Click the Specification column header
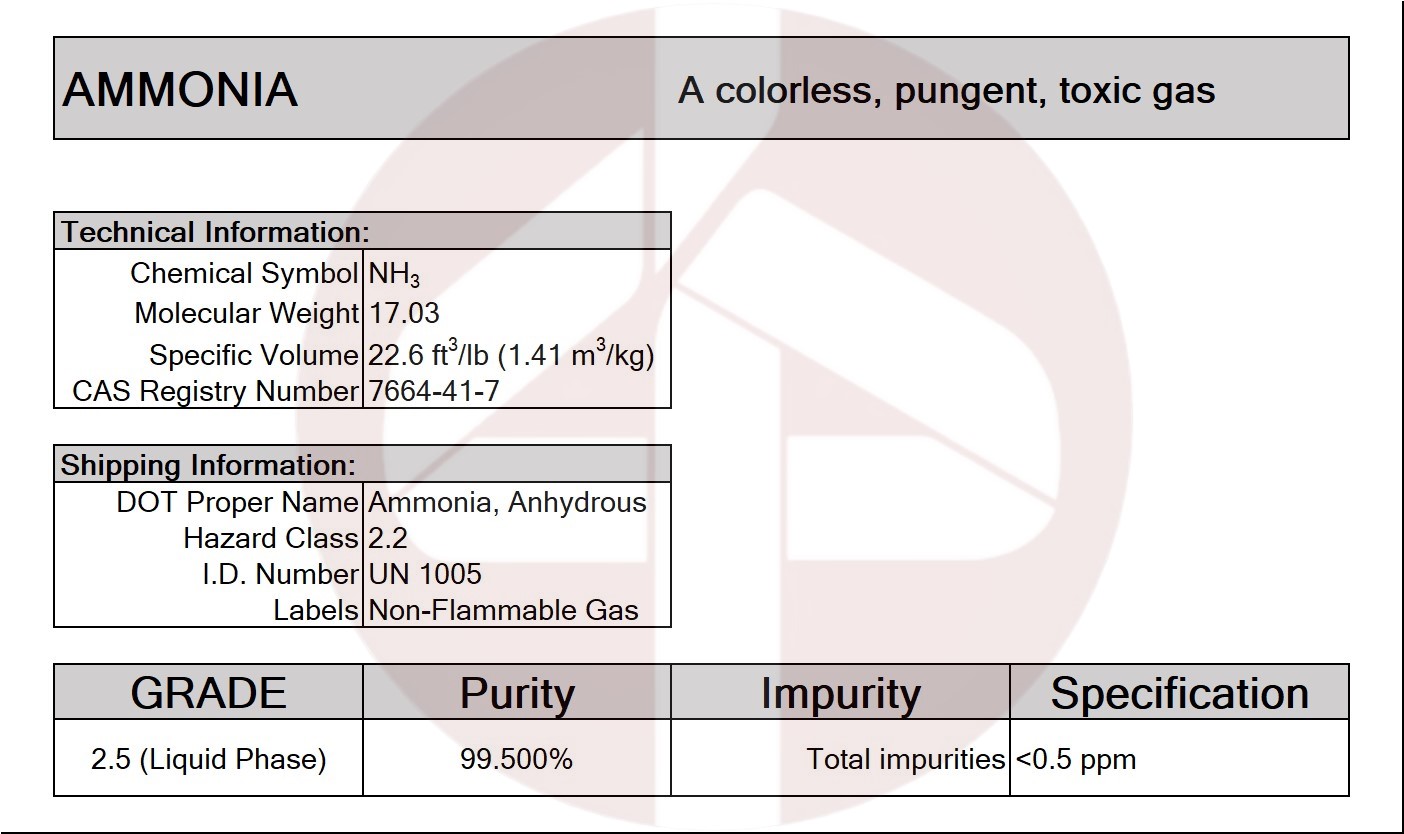 click(1179, 692)
